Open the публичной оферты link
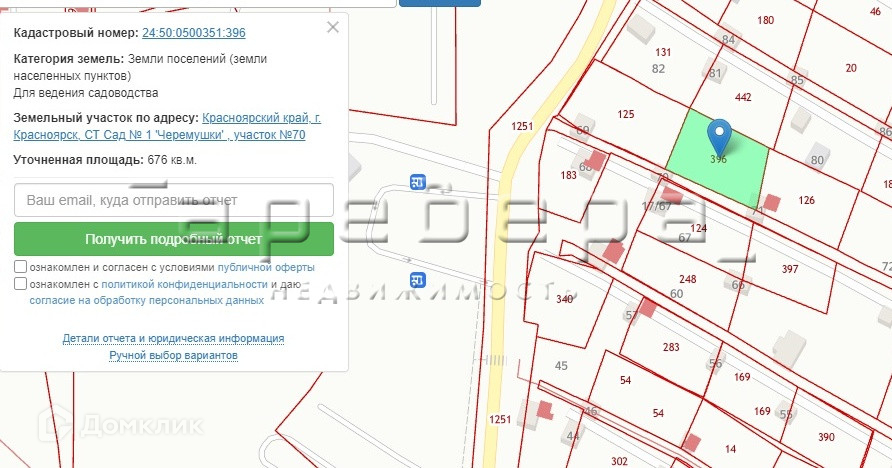Screen dimensions: 892x468 click(x=265, y=268)
